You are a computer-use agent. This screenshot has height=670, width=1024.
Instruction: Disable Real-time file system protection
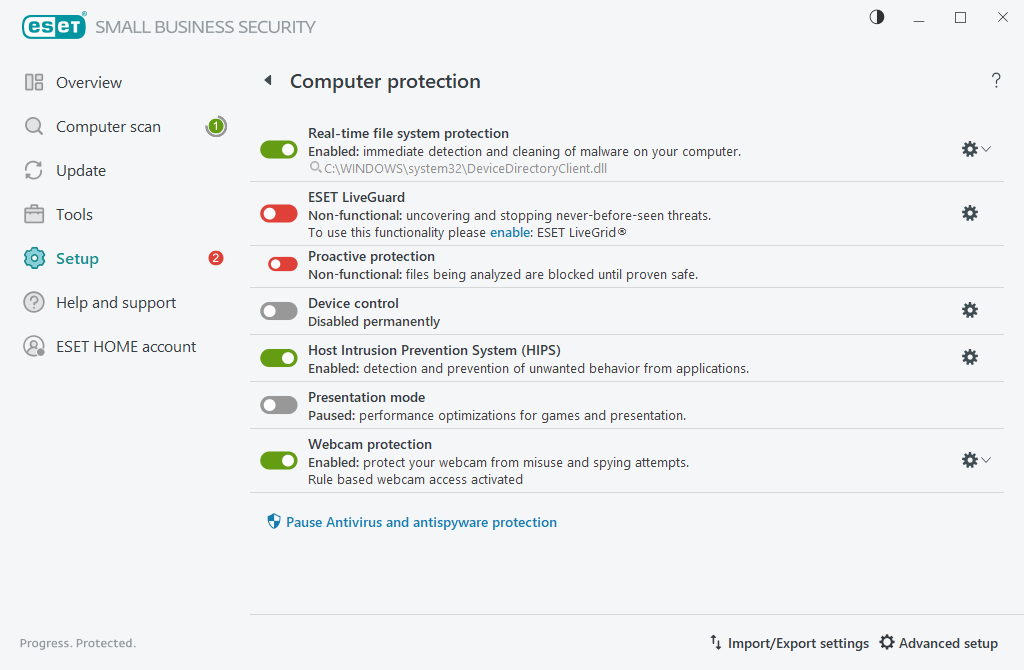tap(278, 149)
